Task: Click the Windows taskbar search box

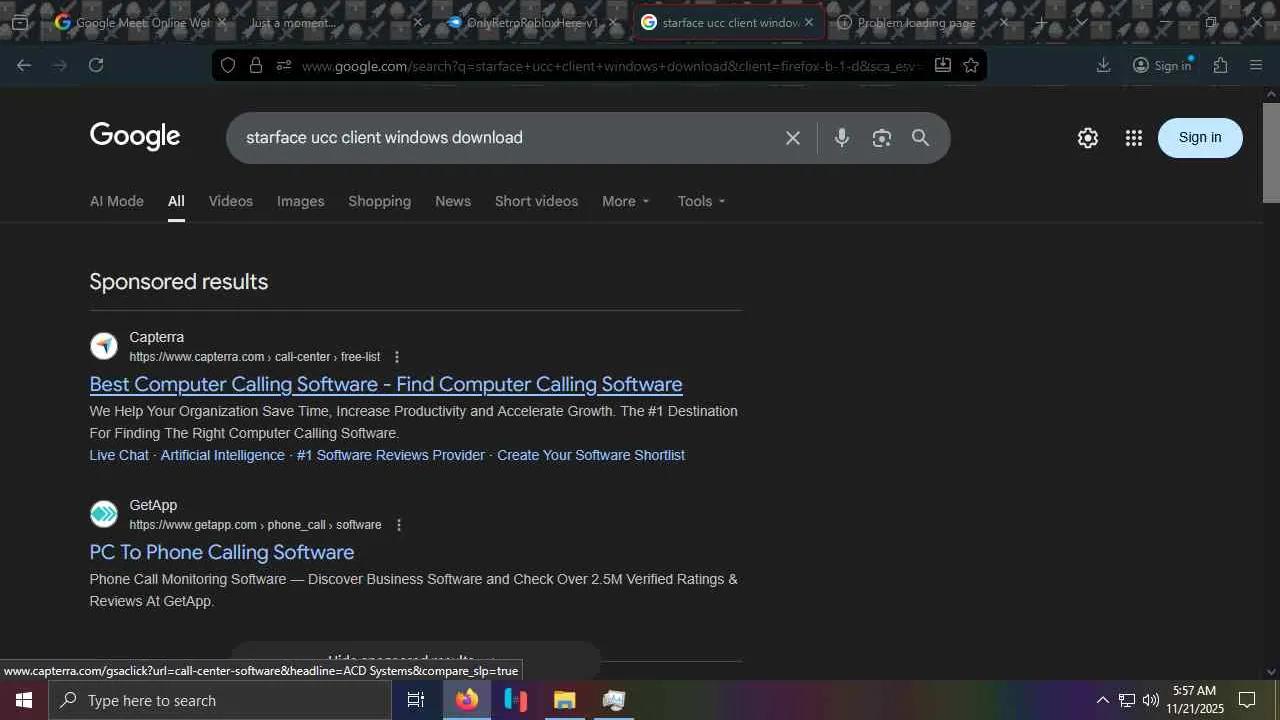Action: (x=220, y=700)
